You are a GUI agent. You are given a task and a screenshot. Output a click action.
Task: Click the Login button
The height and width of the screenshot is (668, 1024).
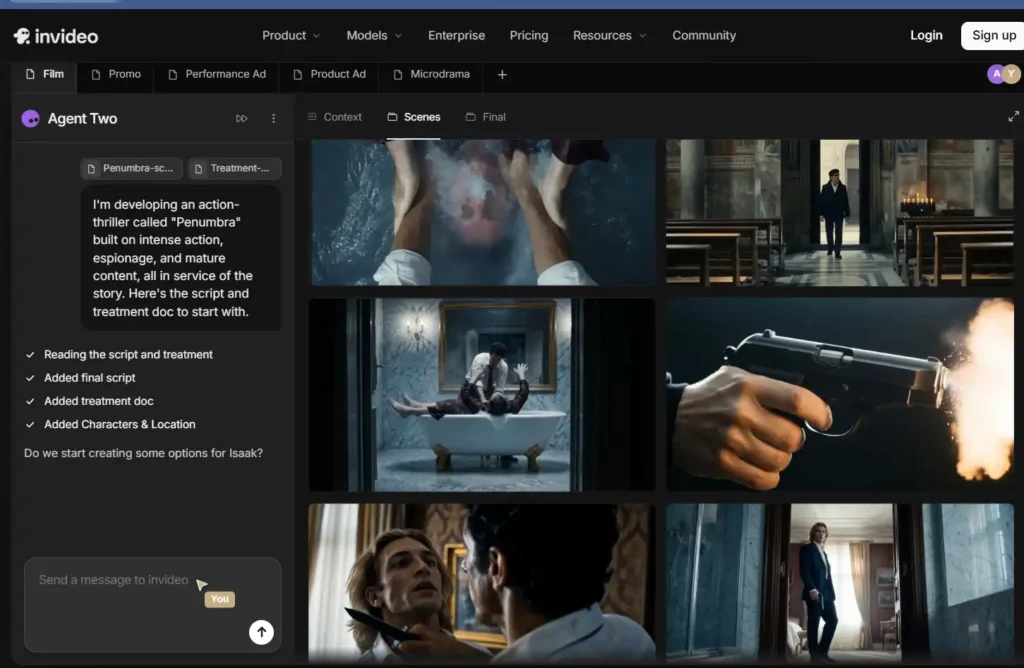[x=926, y=35]
